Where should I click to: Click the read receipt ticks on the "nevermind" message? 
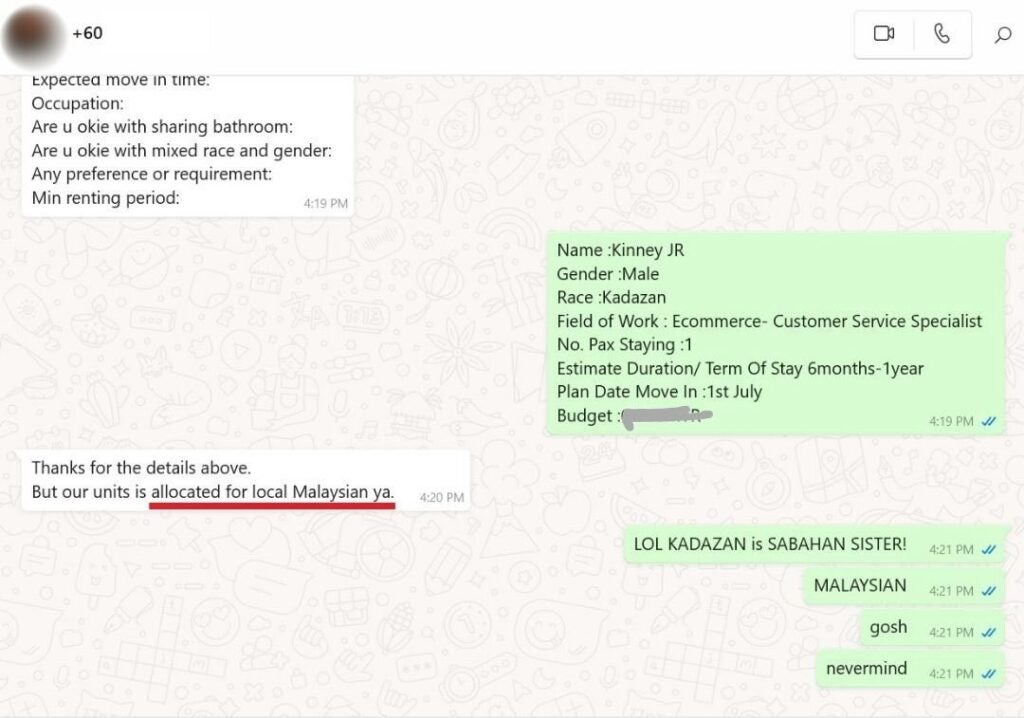(989, 673)
